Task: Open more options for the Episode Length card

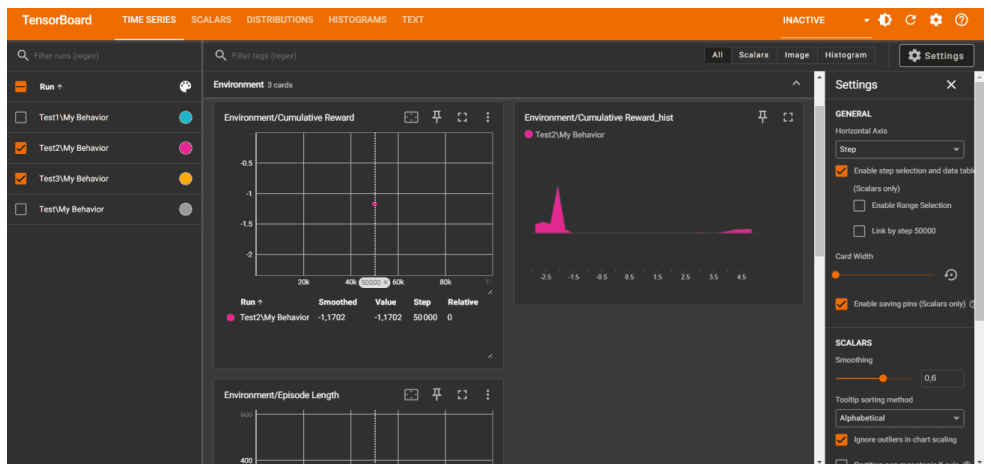Action: point(487,394)
